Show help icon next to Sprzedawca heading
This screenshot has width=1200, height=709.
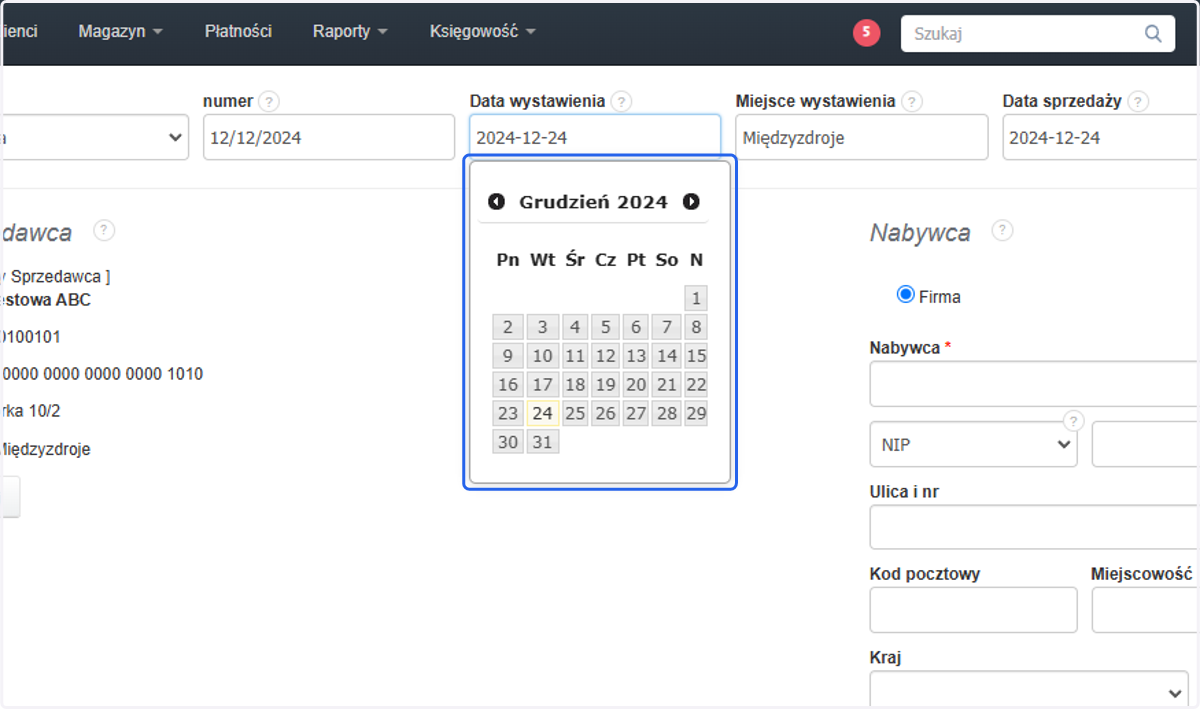pos(104,231)
